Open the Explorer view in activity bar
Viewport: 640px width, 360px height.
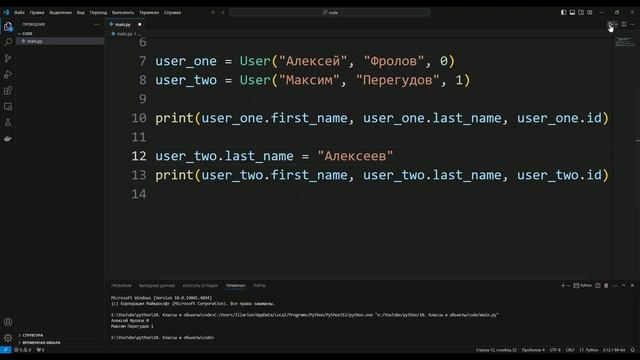(x=8, y=27)
